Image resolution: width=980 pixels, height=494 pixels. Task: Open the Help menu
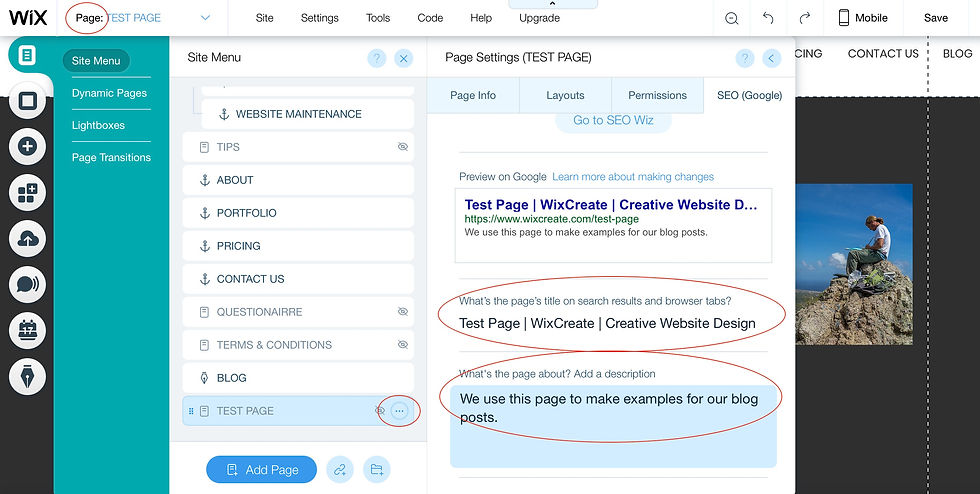tap(481, 18)
